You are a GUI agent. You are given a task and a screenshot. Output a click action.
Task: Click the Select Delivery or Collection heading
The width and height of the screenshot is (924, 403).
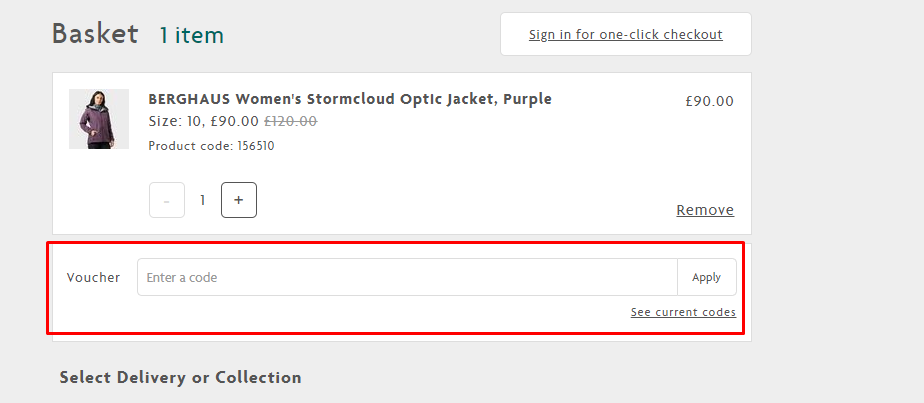pos(180,377)
